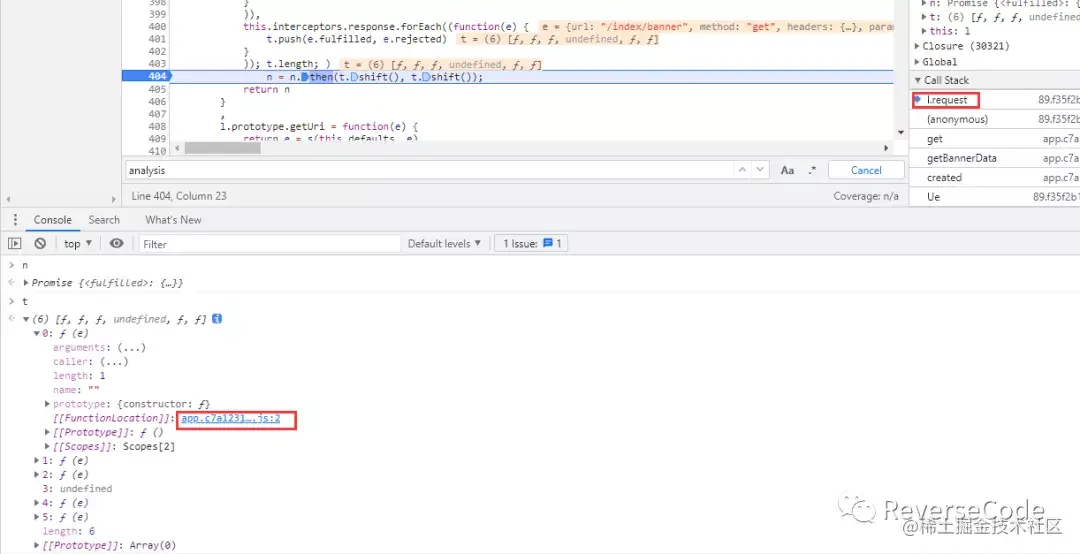Open the 1 Issue button
This screenshot has height=554, width=1080.
pos(531,243)
